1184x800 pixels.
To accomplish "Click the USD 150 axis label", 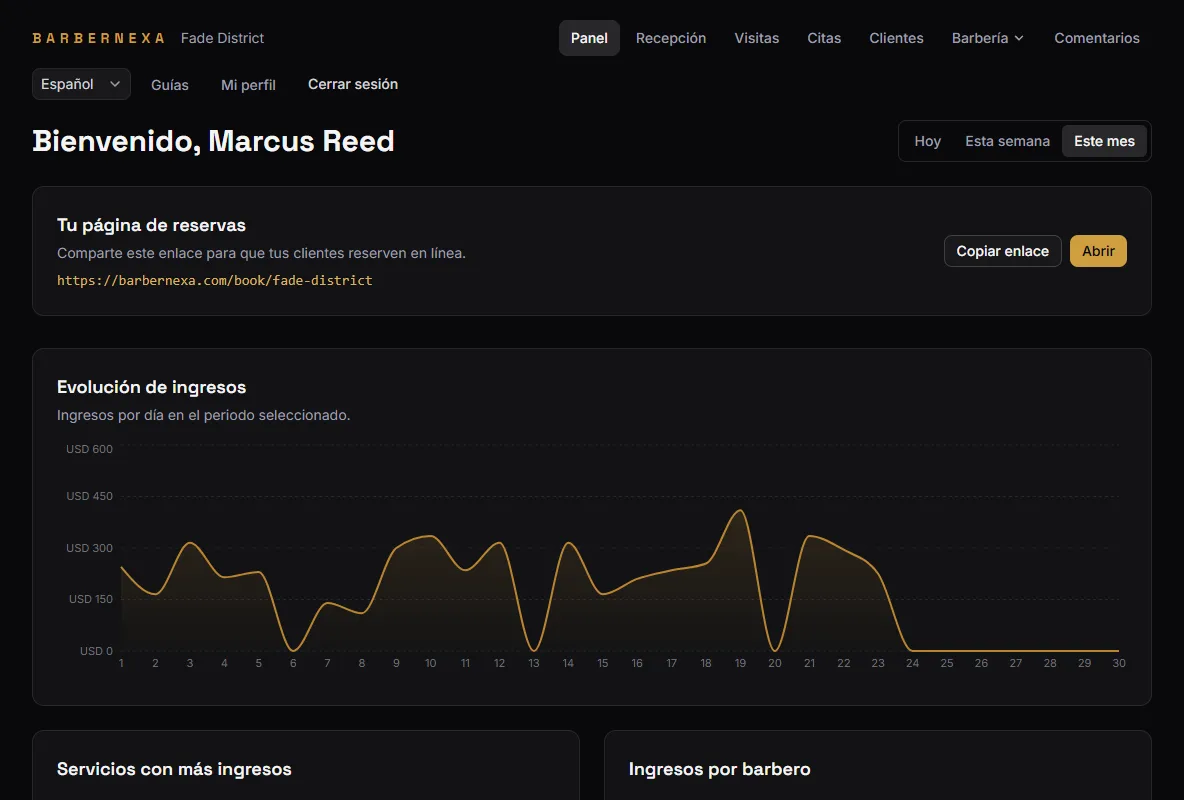I will (x=91, y=599).
